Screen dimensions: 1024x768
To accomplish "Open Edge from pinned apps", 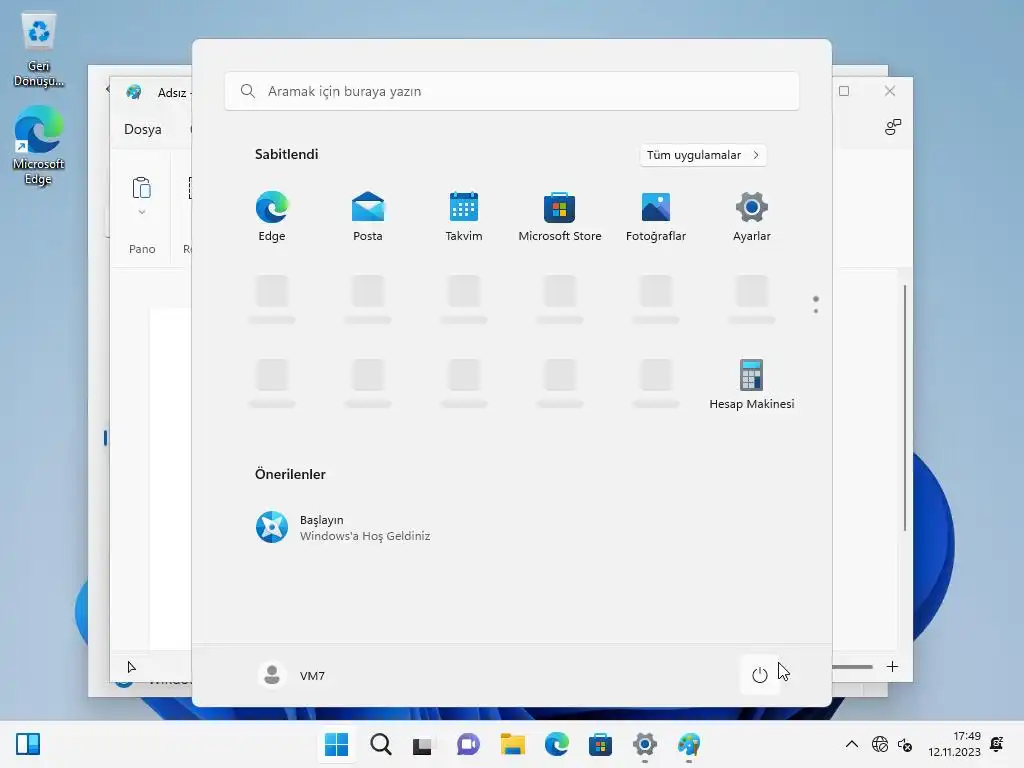I will [x=272, y=216].
